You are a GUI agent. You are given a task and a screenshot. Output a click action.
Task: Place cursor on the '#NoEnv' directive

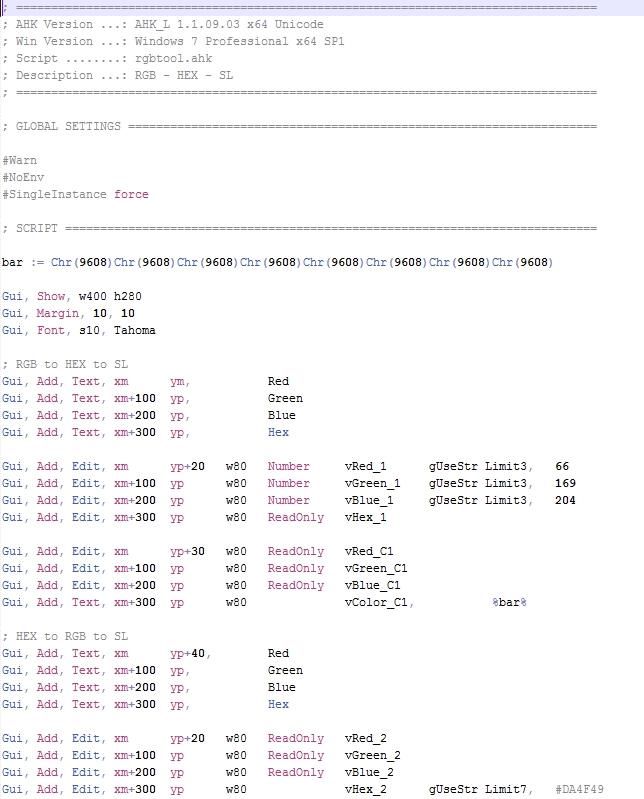23,177
